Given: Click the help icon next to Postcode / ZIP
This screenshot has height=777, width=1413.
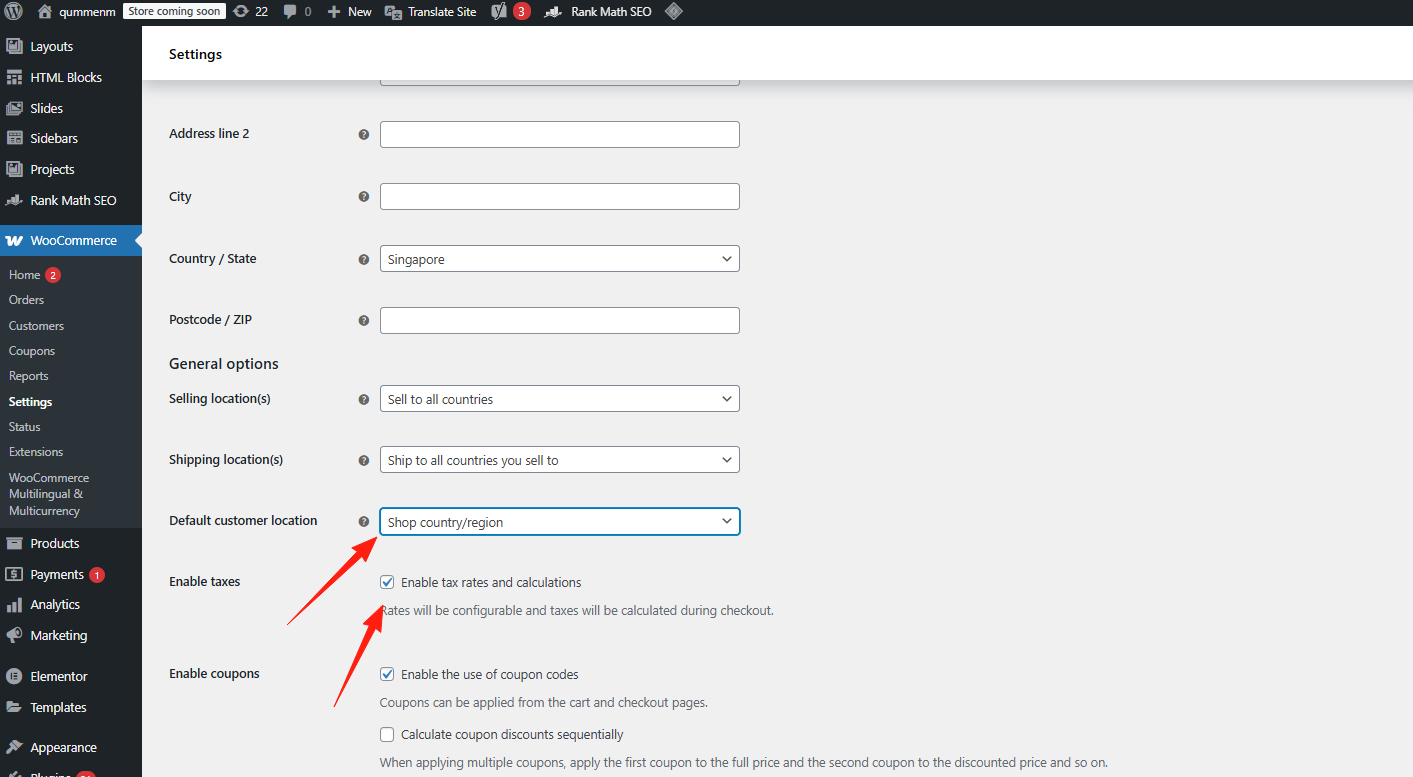Looking at the screenshot, I should [x=364, y=321].
